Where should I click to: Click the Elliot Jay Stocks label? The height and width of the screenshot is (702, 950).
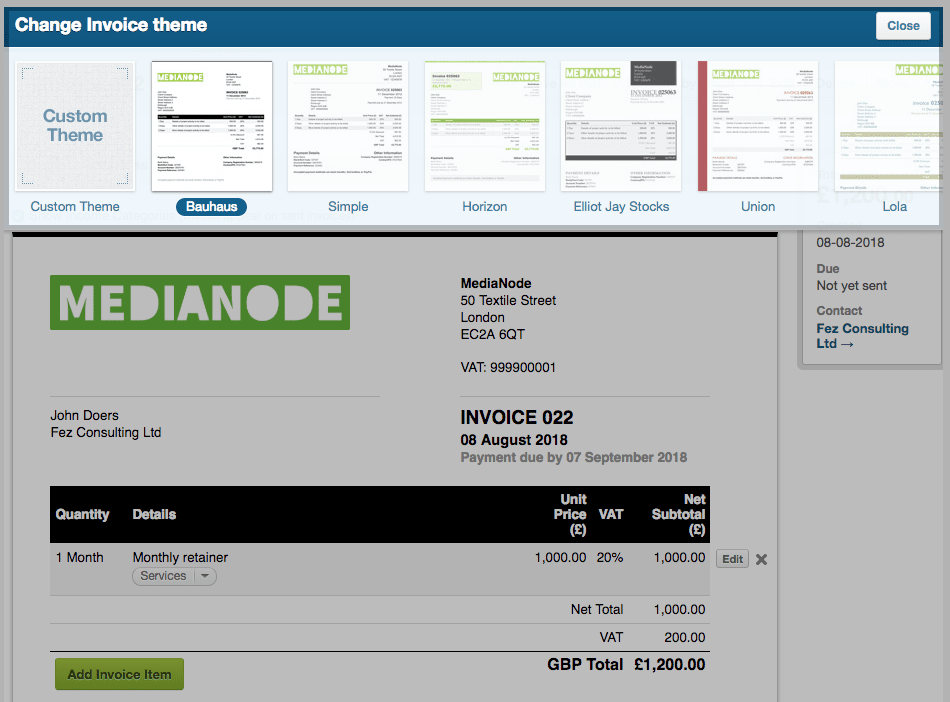[x=621, y=207]
